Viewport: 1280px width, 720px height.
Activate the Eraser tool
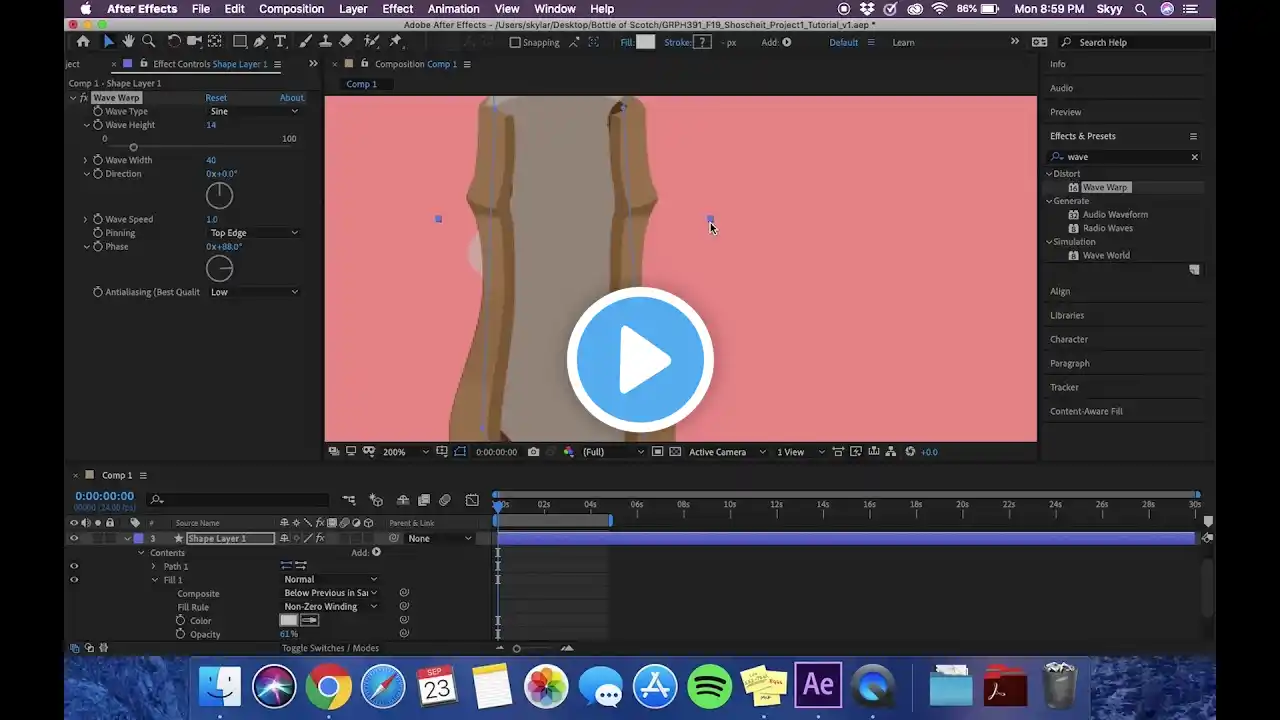[x=346, y=42]
